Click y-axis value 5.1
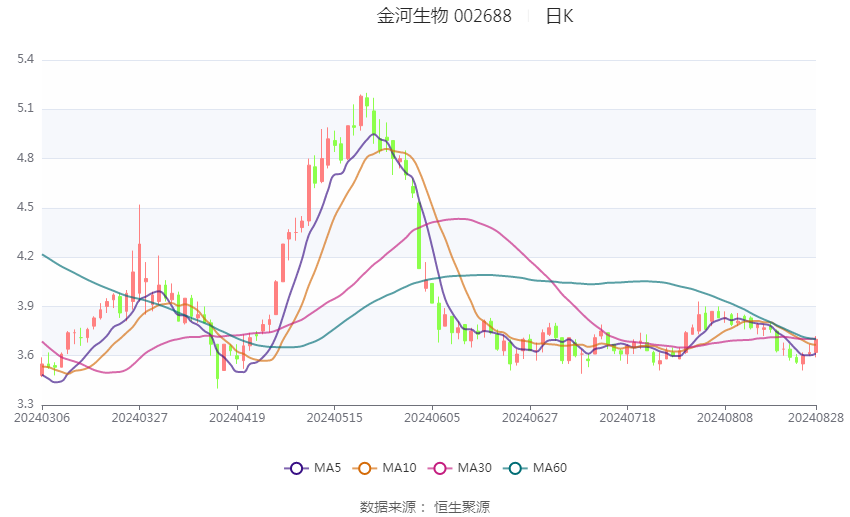850x517 pixels. pos(25,108)
